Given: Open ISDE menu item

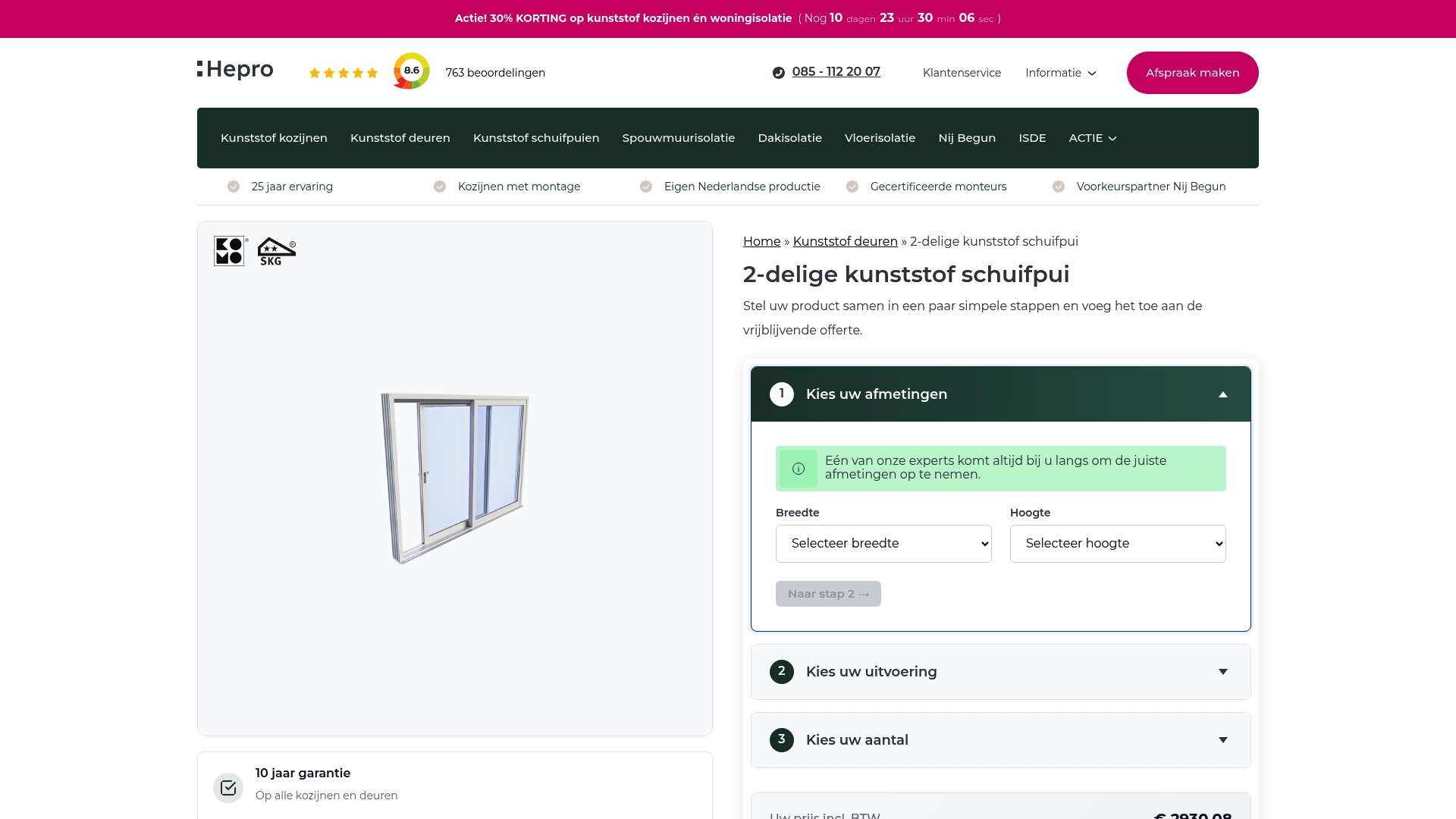Looking at the screenshot, I should point(1032,138).
